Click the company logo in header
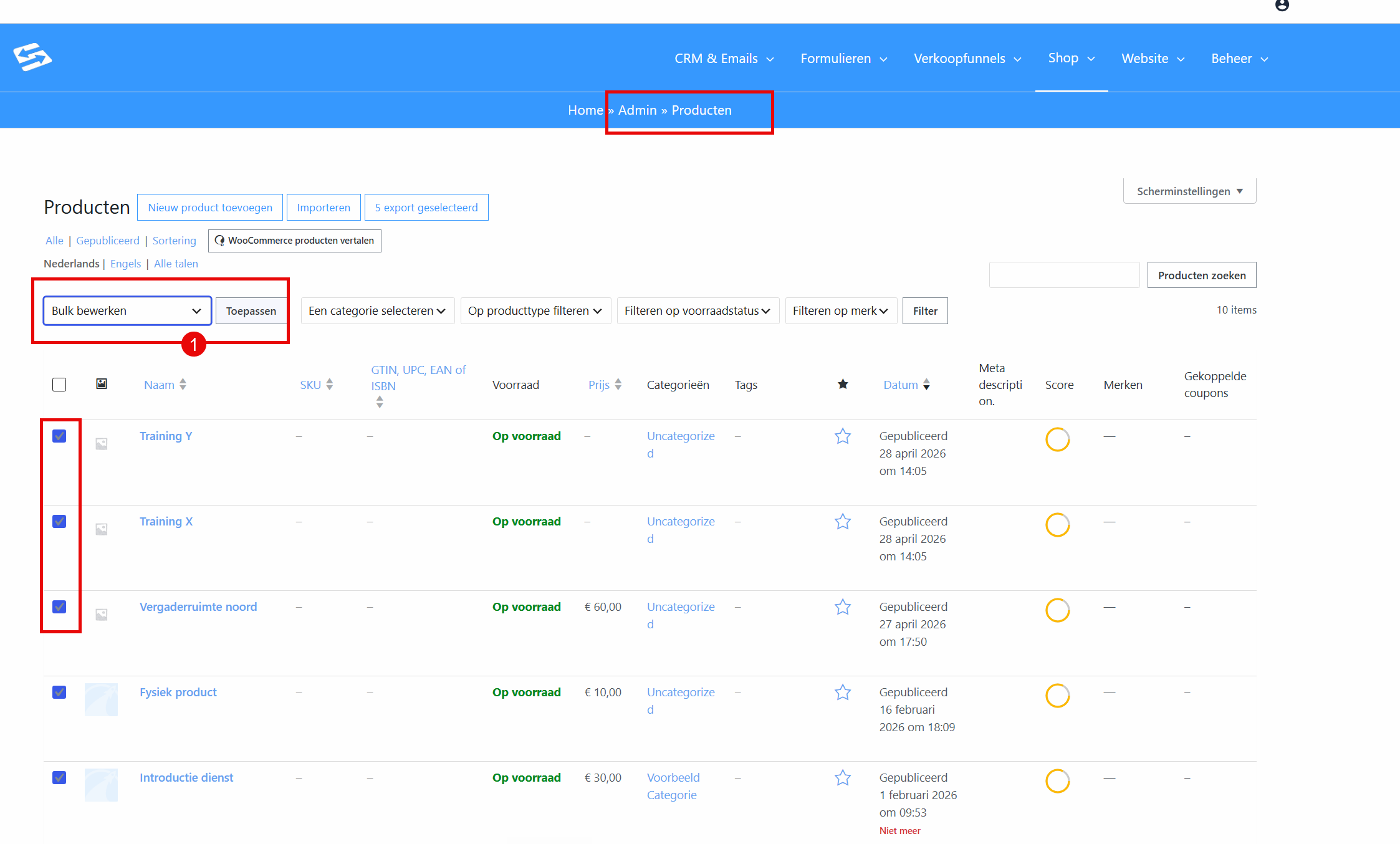Image resolution: width=1400 pixels, height=844 pixels. pyautogui.click(x=32, y=57)
